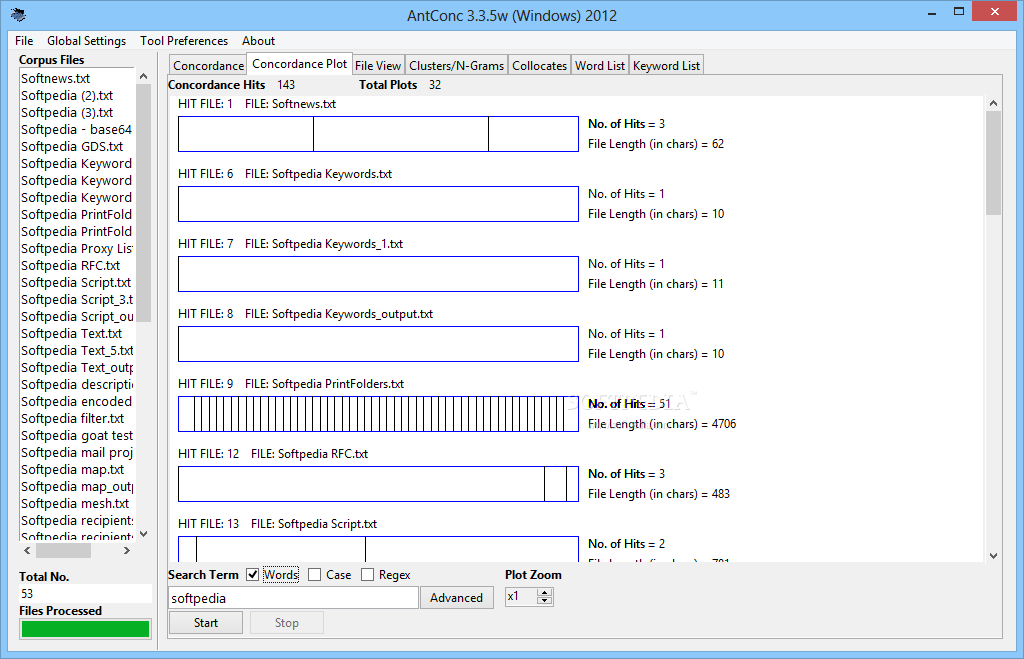Viewport: 1024px width, 659px height.
Task: Click plot area vertical scrollbar thumb
Action: pyautogui.click(x=993, y=163)
